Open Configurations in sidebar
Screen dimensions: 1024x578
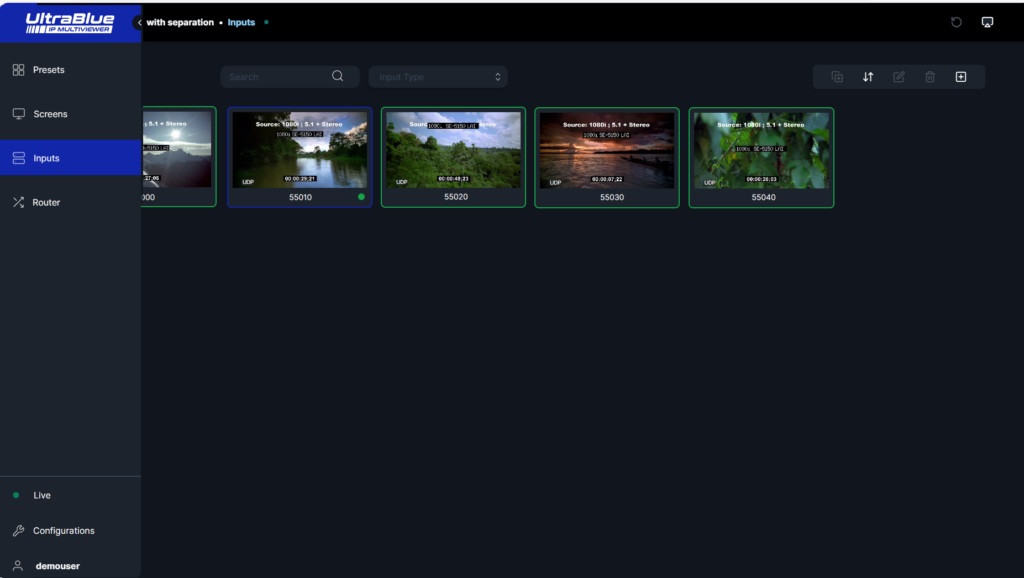coord(70,530)
